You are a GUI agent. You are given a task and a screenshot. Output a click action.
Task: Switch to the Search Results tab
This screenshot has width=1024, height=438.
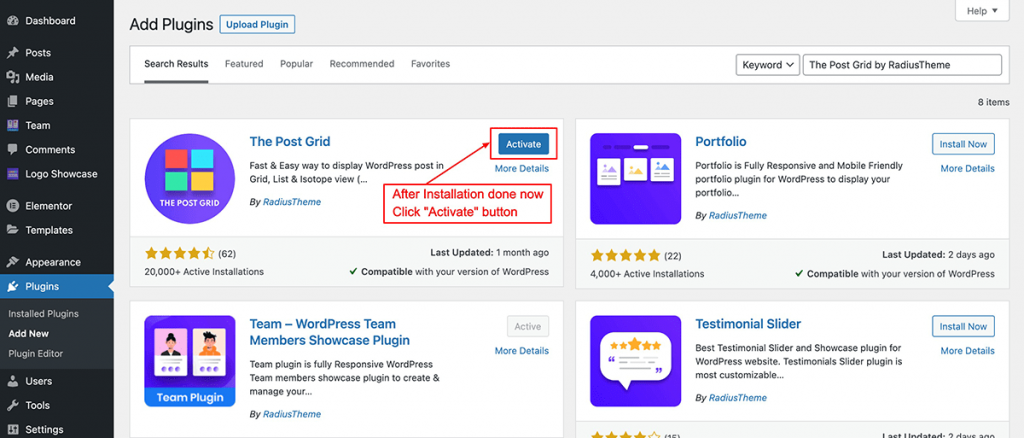[x=176, y=64]
